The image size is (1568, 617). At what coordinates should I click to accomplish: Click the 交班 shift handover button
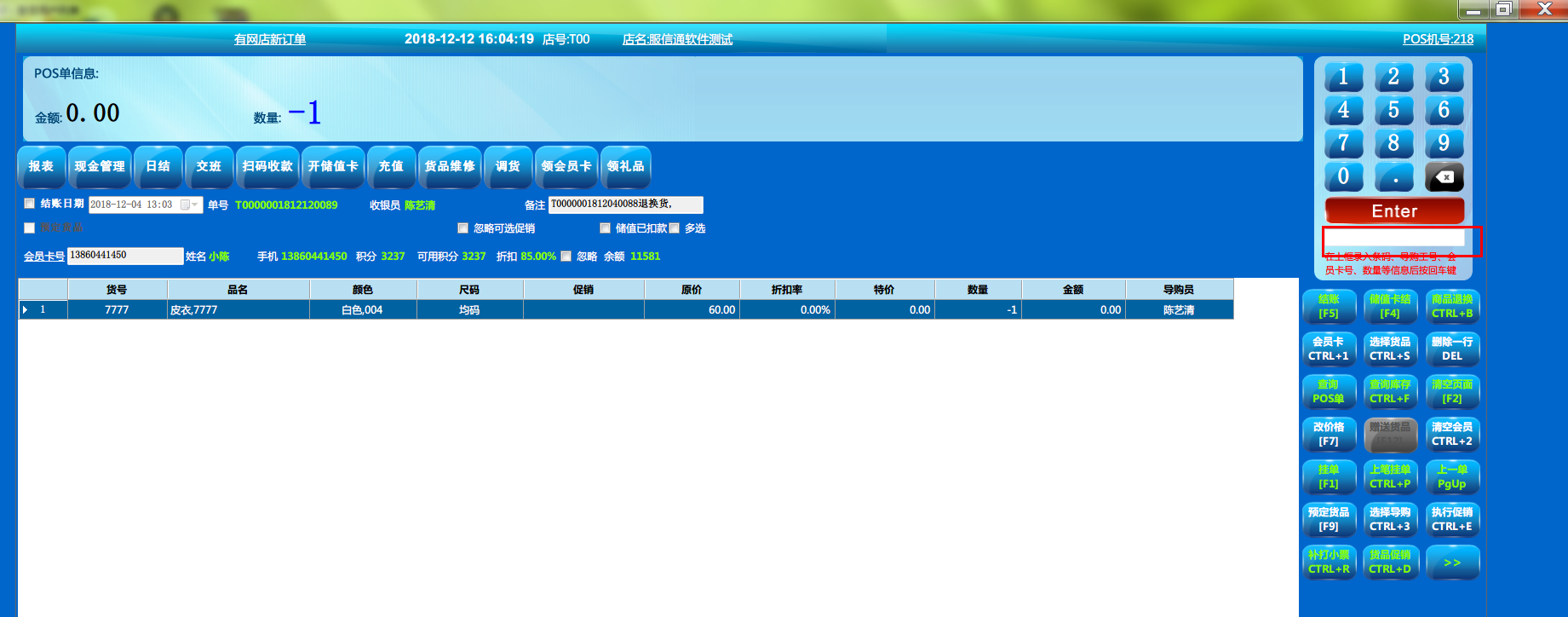pyautogui.click(x=208, y=166)
